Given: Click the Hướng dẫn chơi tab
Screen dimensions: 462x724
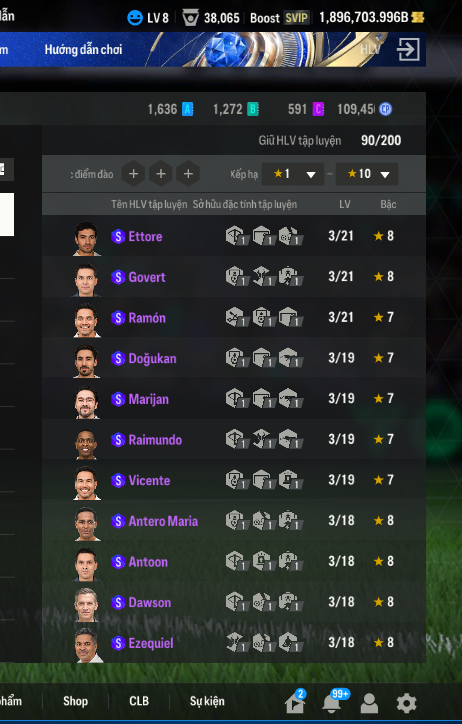Looking at the screenshot, I should pyautogui.click(x=84, y=49).
